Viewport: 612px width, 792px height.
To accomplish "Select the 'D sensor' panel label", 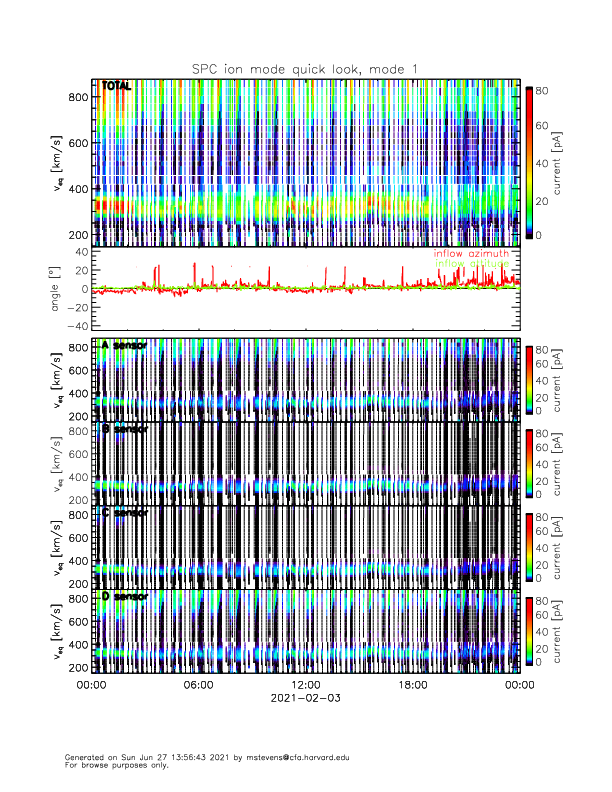I will [x=124, y=597].
